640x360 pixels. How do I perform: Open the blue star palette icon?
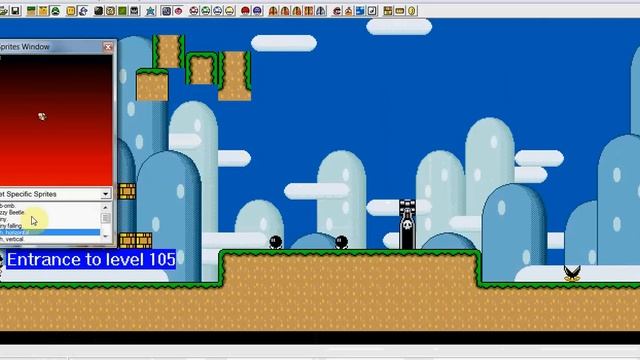click(x=151, y=11)
